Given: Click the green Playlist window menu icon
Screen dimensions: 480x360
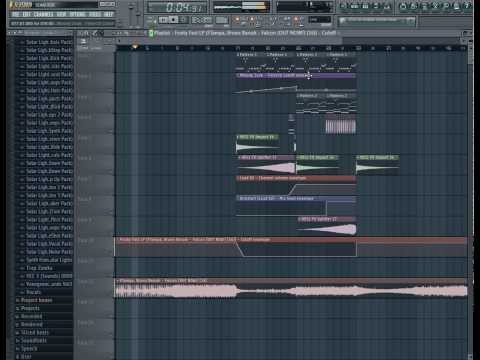Looking at the screenshot, I should [x=151, y=33].
